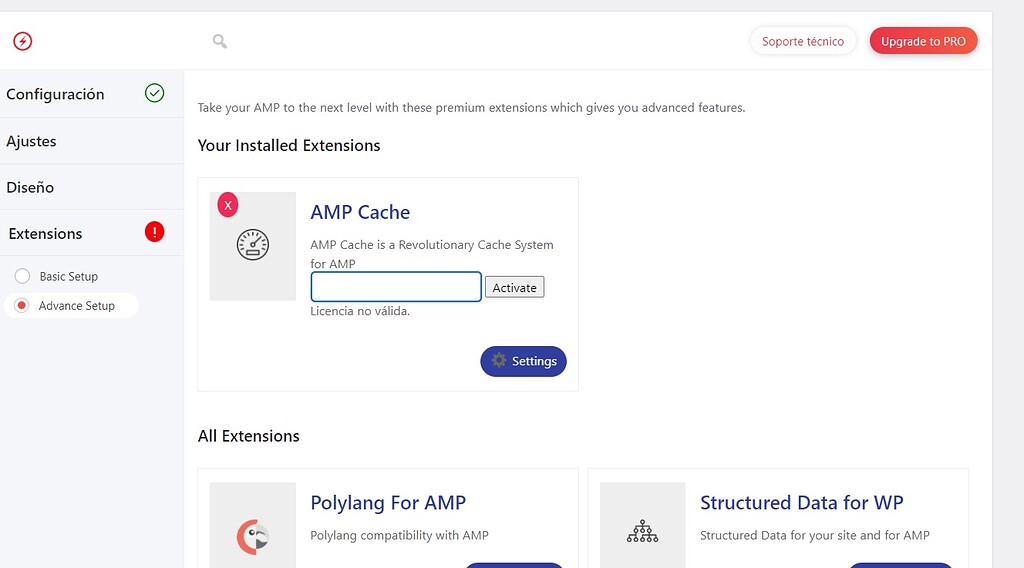Screen dimensions: 1024x568
Task: Click the Upgrade to PRO button
Action: coord(923,41)
